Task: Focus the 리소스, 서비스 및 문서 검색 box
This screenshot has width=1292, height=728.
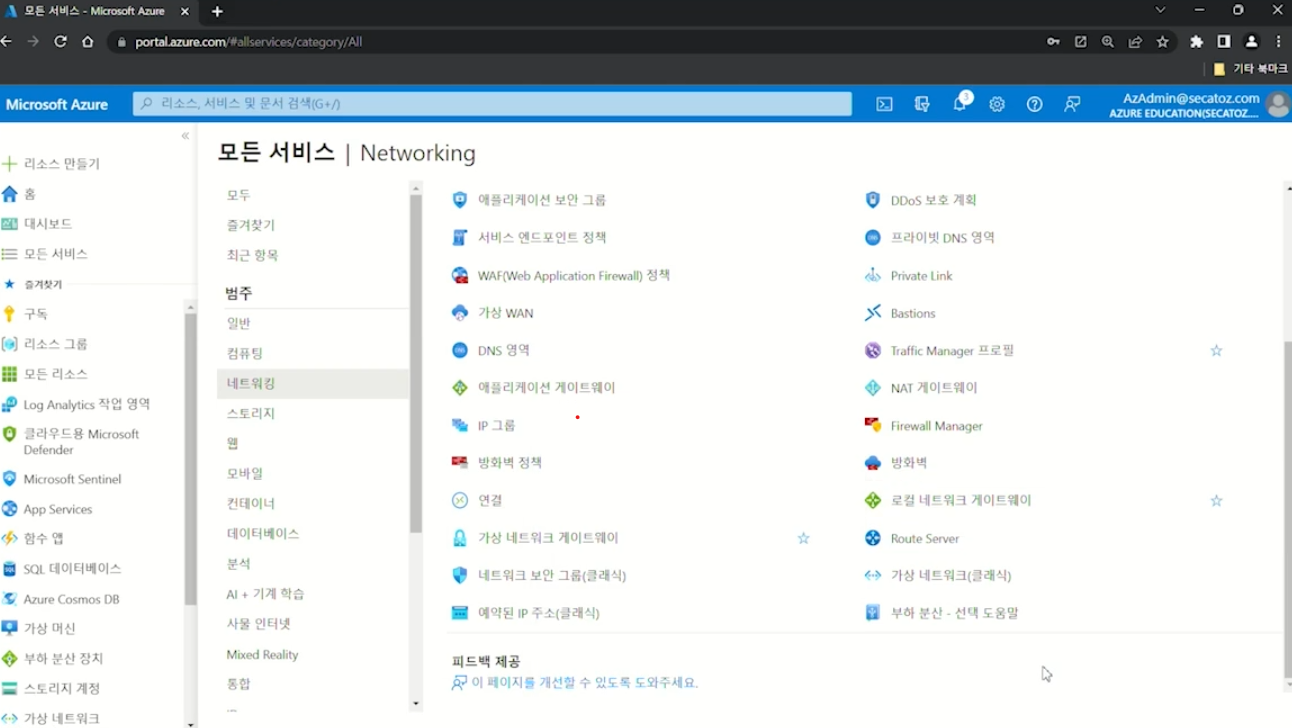Action: (x=492, y=104)
